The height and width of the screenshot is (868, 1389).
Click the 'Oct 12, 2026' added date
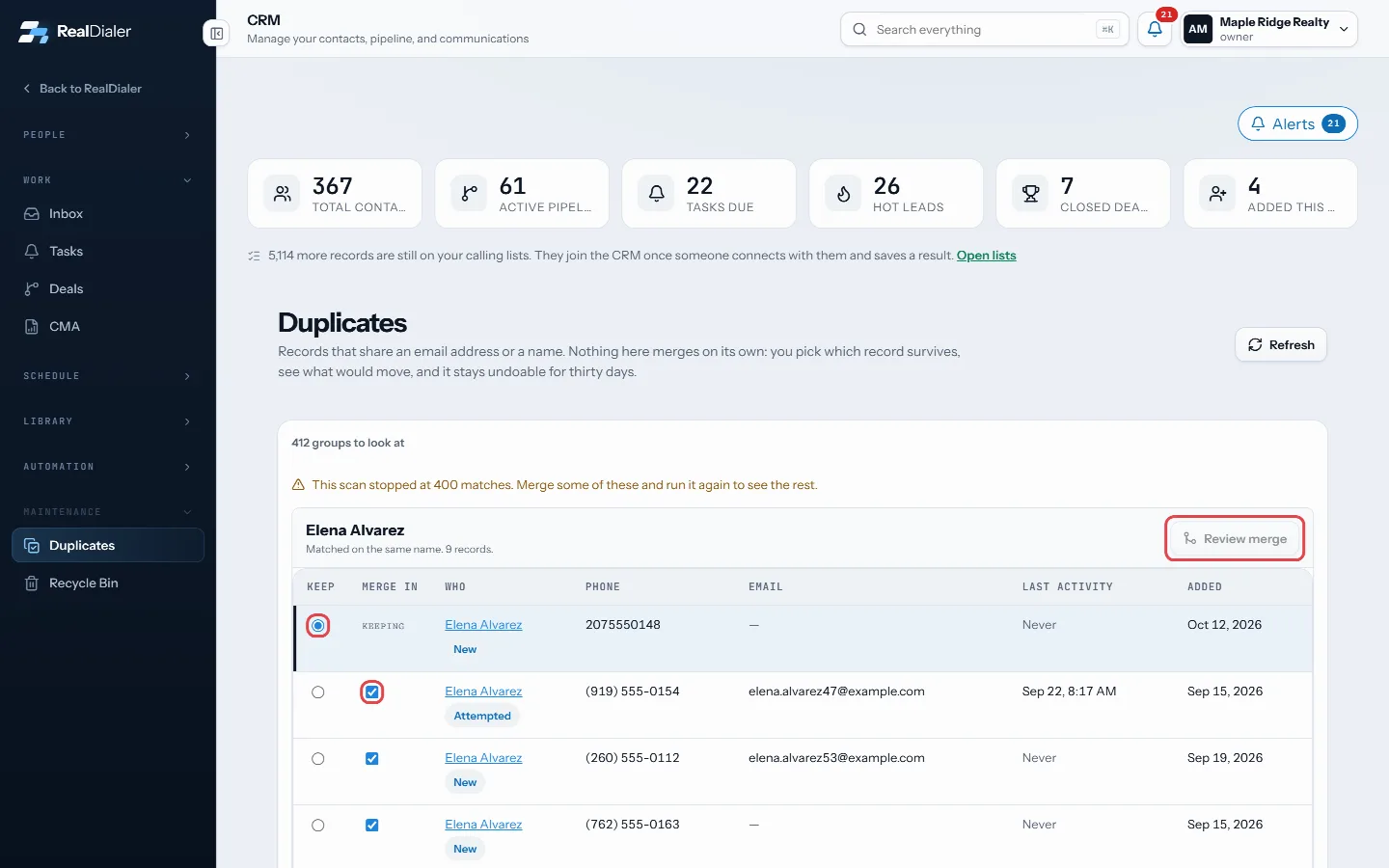pyautogui.click(x=1225, y=625)
